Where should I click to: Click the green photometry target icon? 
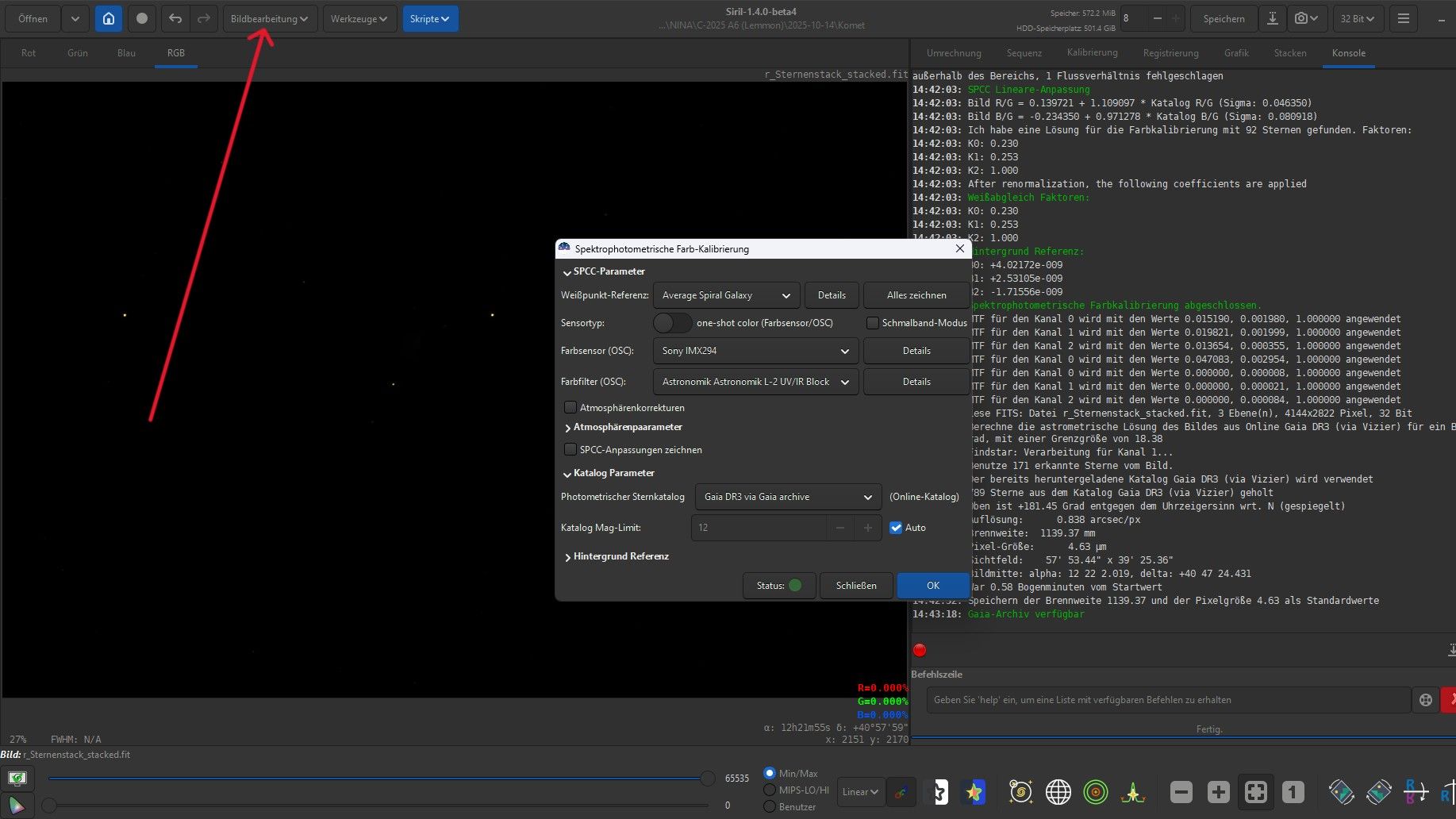1095,791
